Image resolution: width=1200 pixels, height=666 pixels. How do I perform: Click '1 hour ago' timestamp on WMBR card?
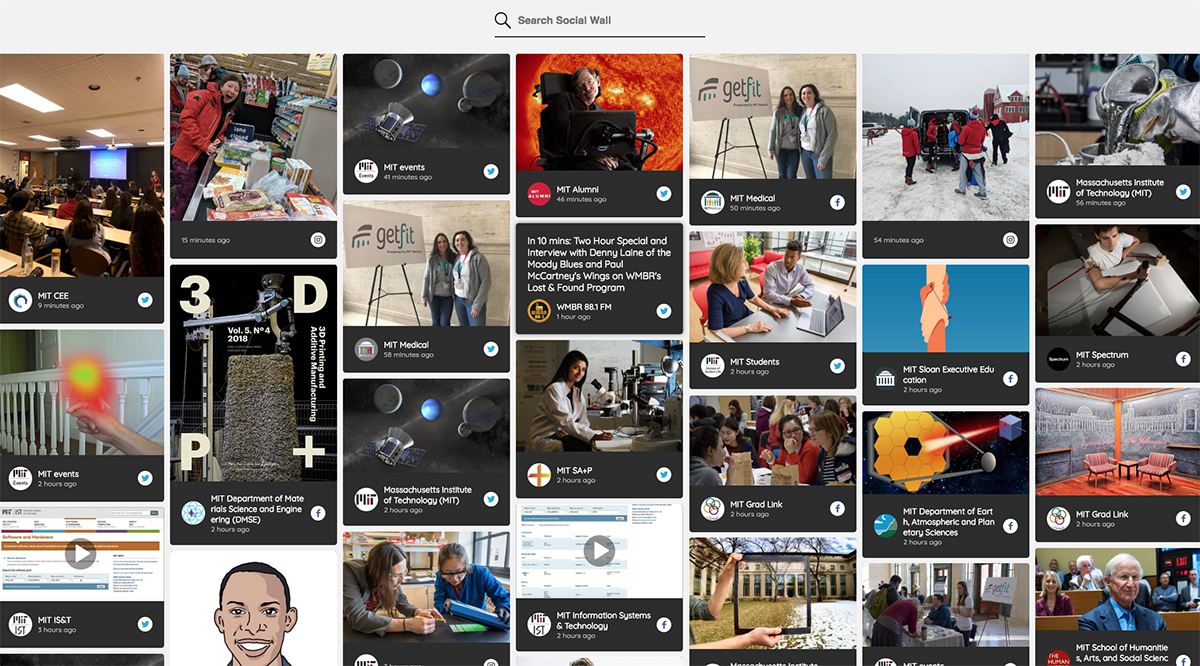(574, 317)
